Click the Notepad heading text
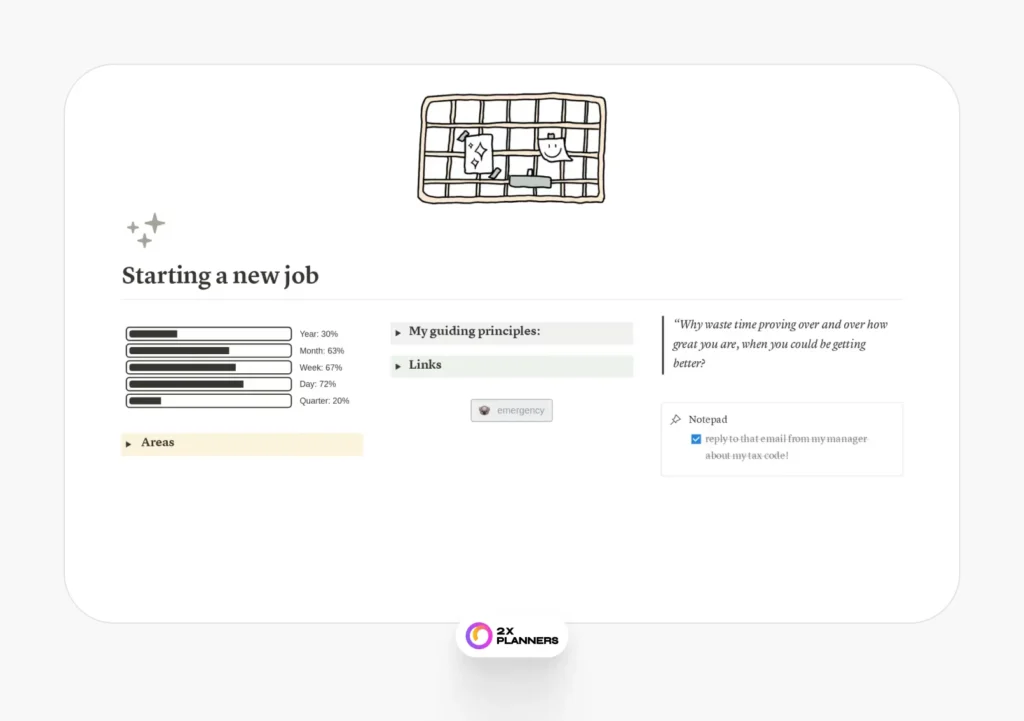This screenshot has width=1024, height=721. click(708, 420)
